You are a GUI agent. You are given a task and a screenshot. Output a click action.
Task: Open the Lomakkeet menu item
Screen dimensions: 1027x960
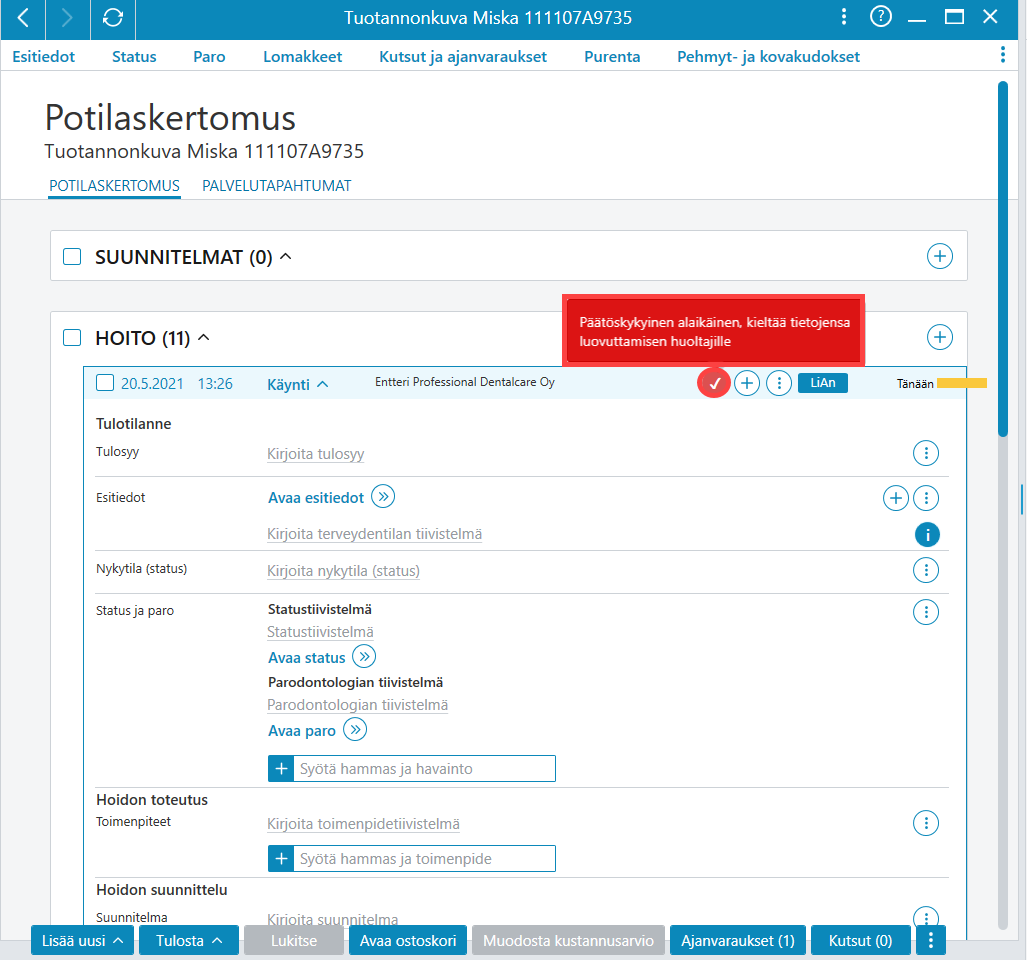pyautogui.click(x=303, y=57)
